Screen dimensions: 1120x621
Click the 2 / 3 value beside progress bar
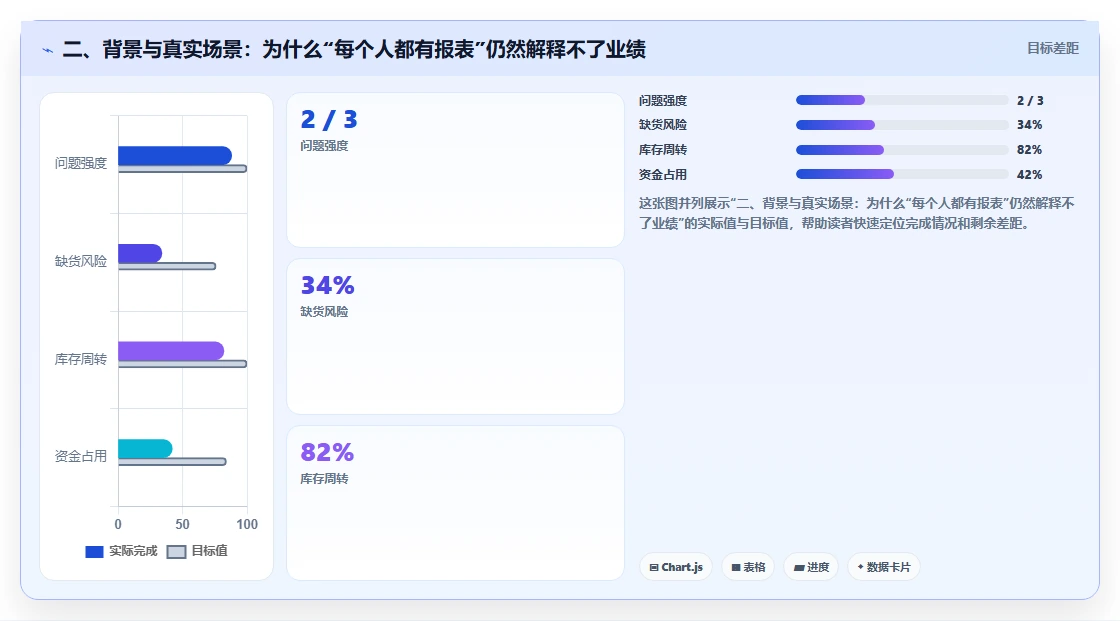pos(1030,101)
